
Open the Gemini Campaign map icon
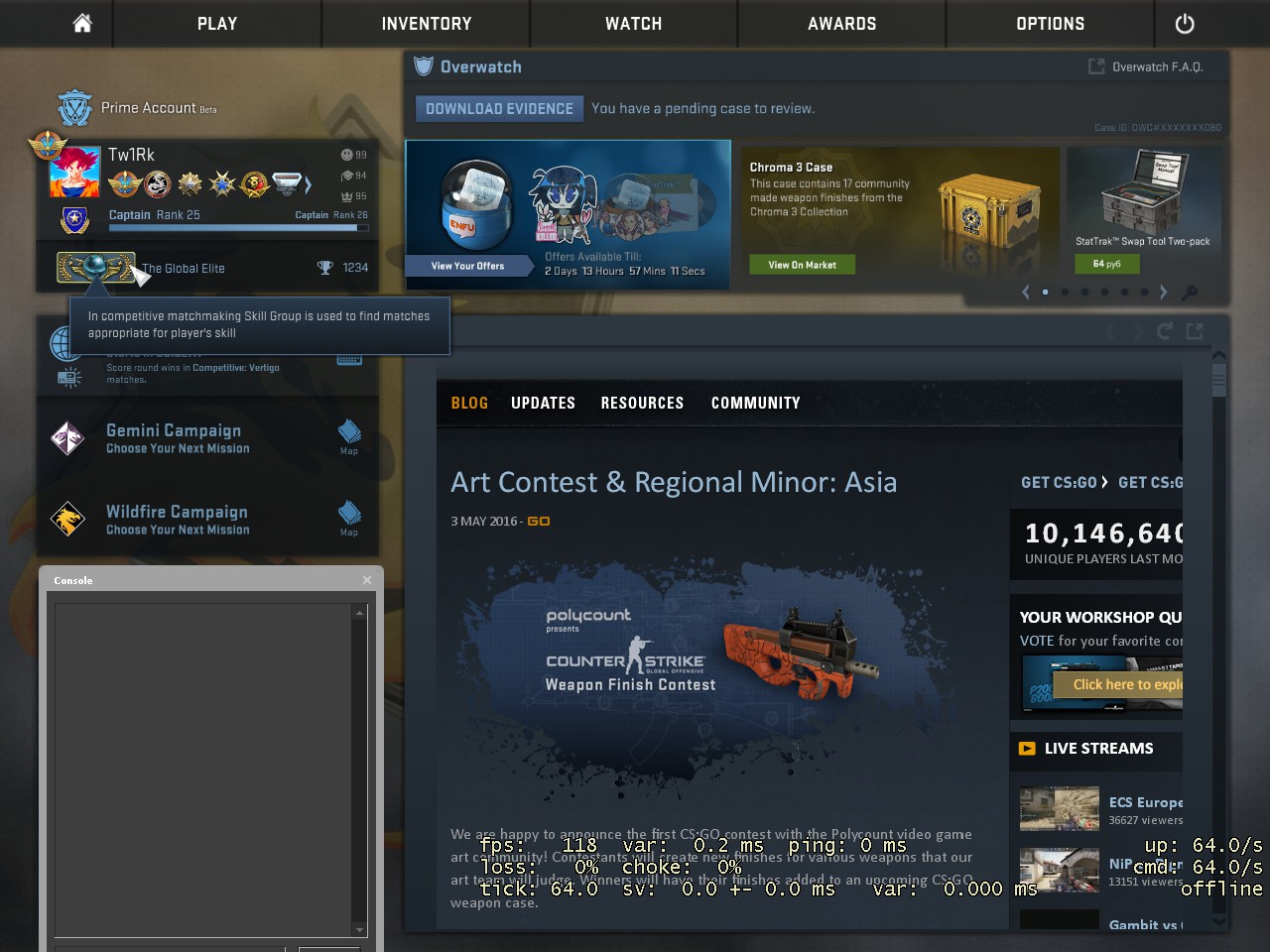click(349, 433)
